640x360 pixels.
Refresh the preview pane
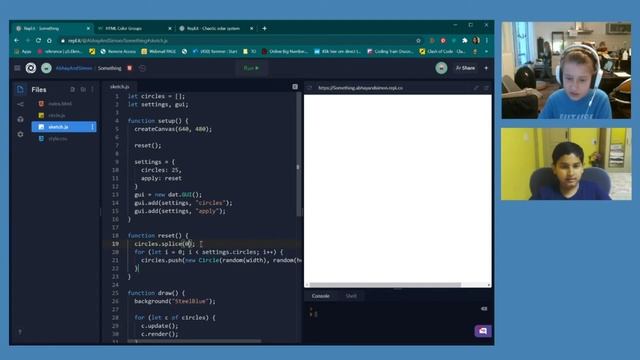click(309, 88)
